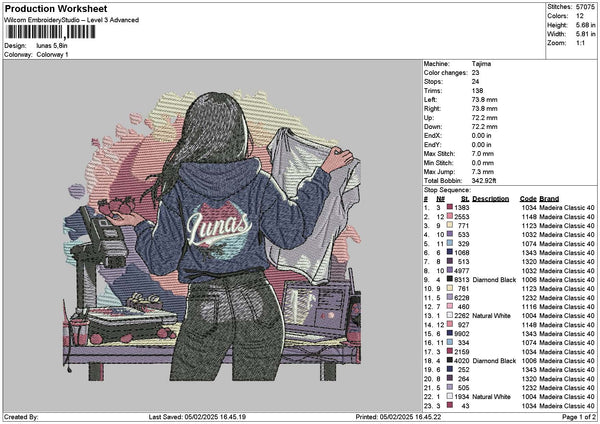Click the Total Bobbin value 342.92ft

pos(484,181)
